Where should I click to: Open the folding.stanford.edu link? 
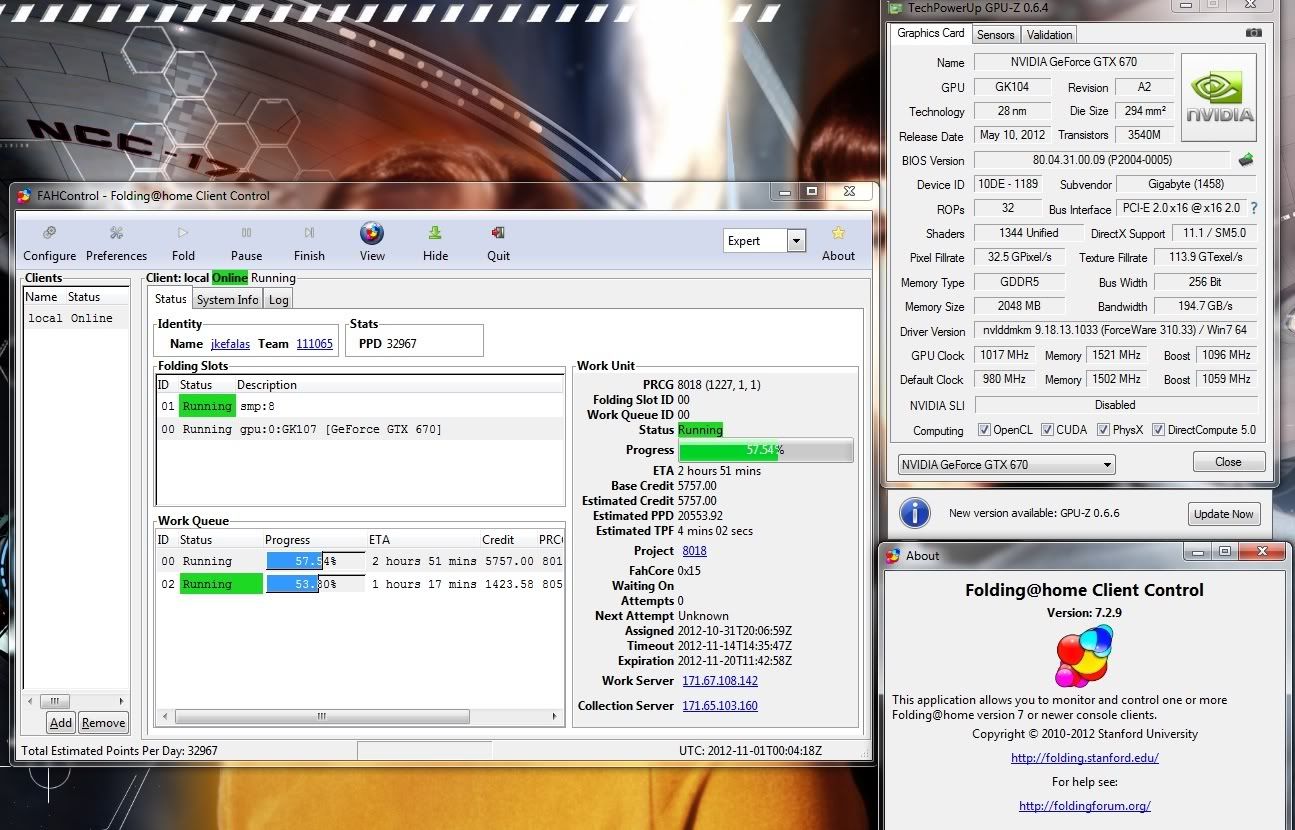coord(1084,758)
